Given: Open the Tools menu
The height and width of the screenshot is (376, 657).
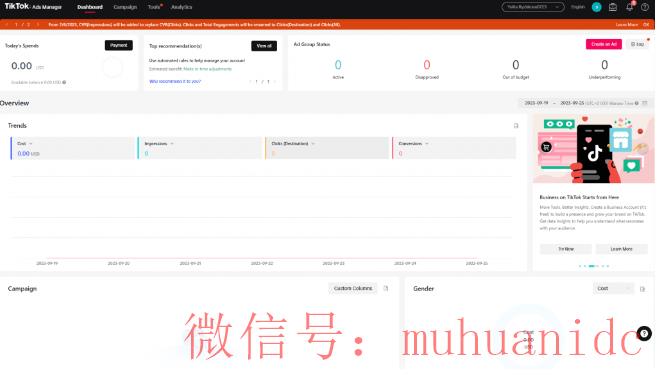Looking at the screenshot, I should click(154, 7).
